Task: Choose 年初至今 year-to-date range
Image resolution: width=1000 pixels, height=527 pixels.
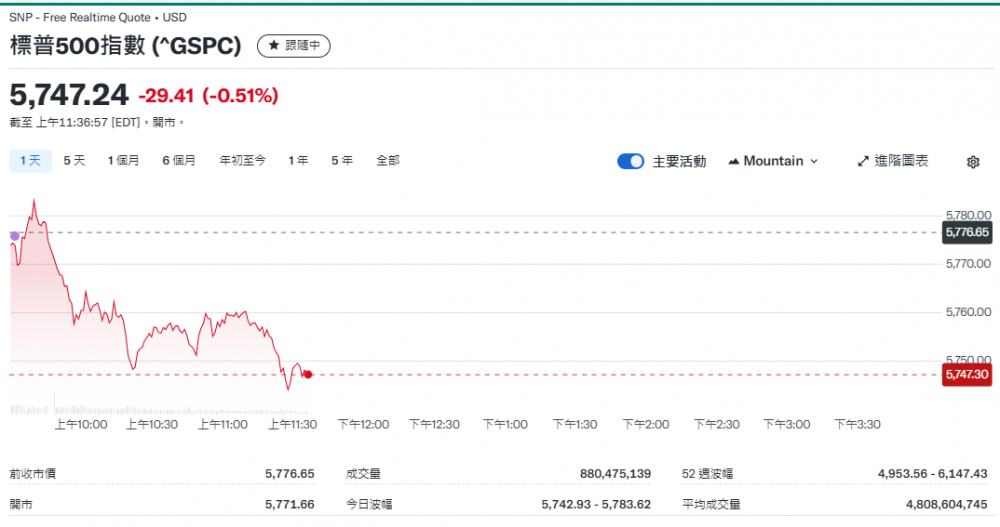Action: click(x=242, y=160)
